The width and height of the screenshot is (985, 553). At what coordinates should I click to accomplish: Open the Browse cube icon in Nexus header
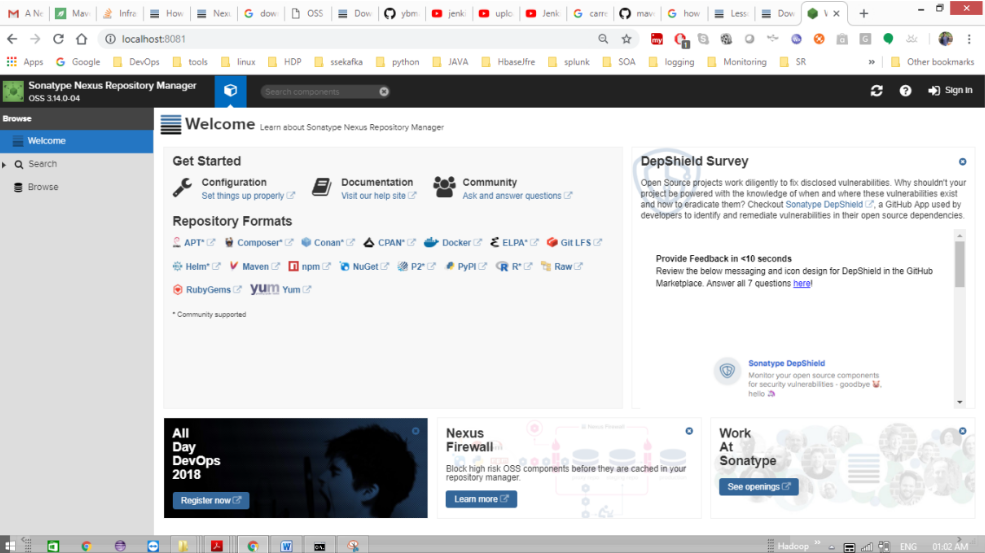pos(231,91)
